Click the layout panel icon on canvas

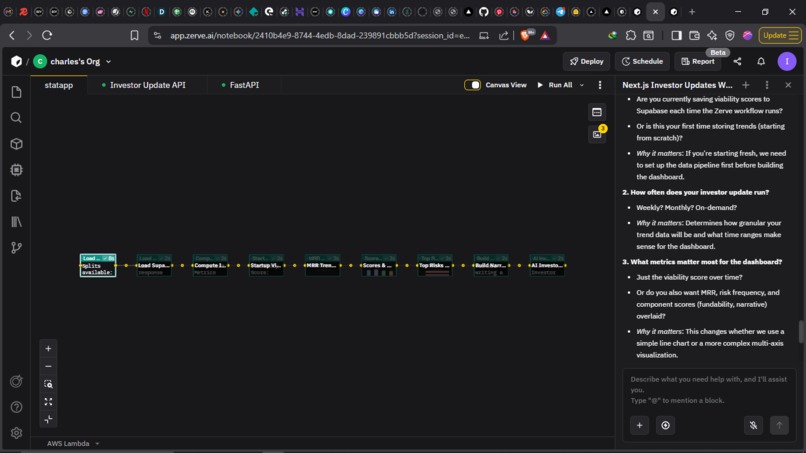pos(597,112)
